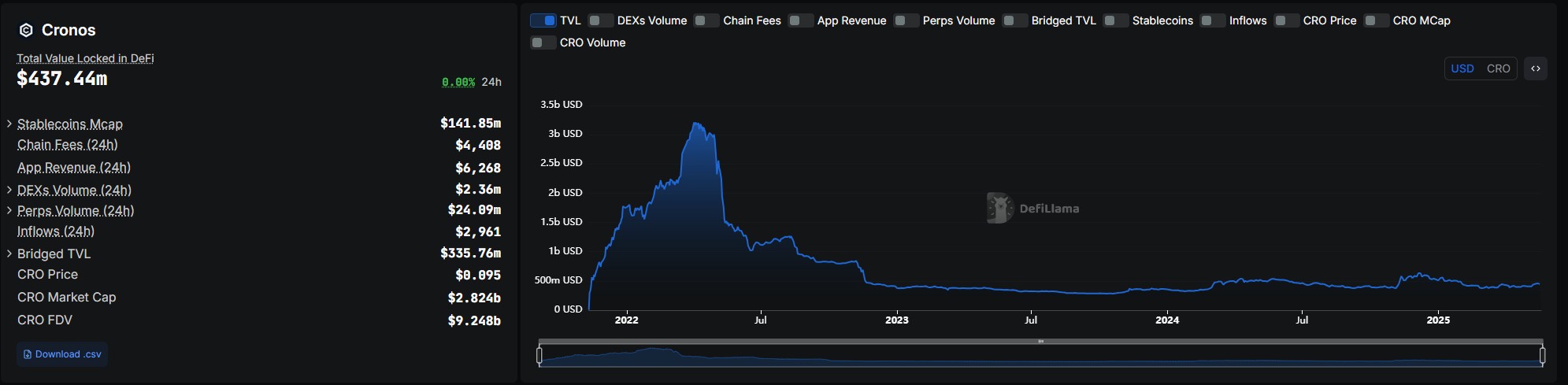
Task: Enable the DEXs Volume toggle
Action: 601,20
